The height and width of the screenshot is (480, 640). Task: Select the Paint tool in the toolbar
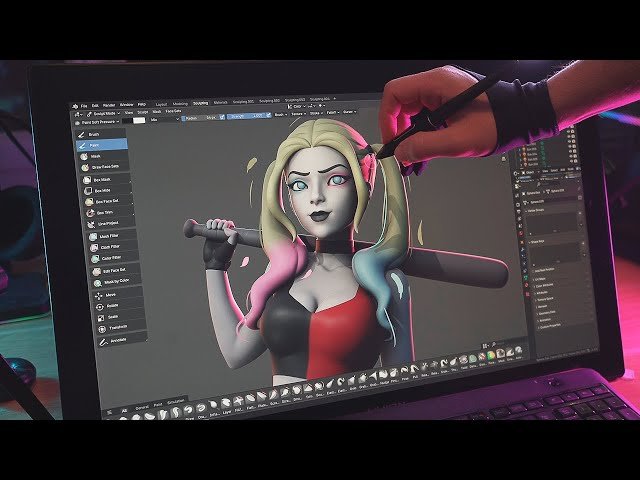click(102, 145)
